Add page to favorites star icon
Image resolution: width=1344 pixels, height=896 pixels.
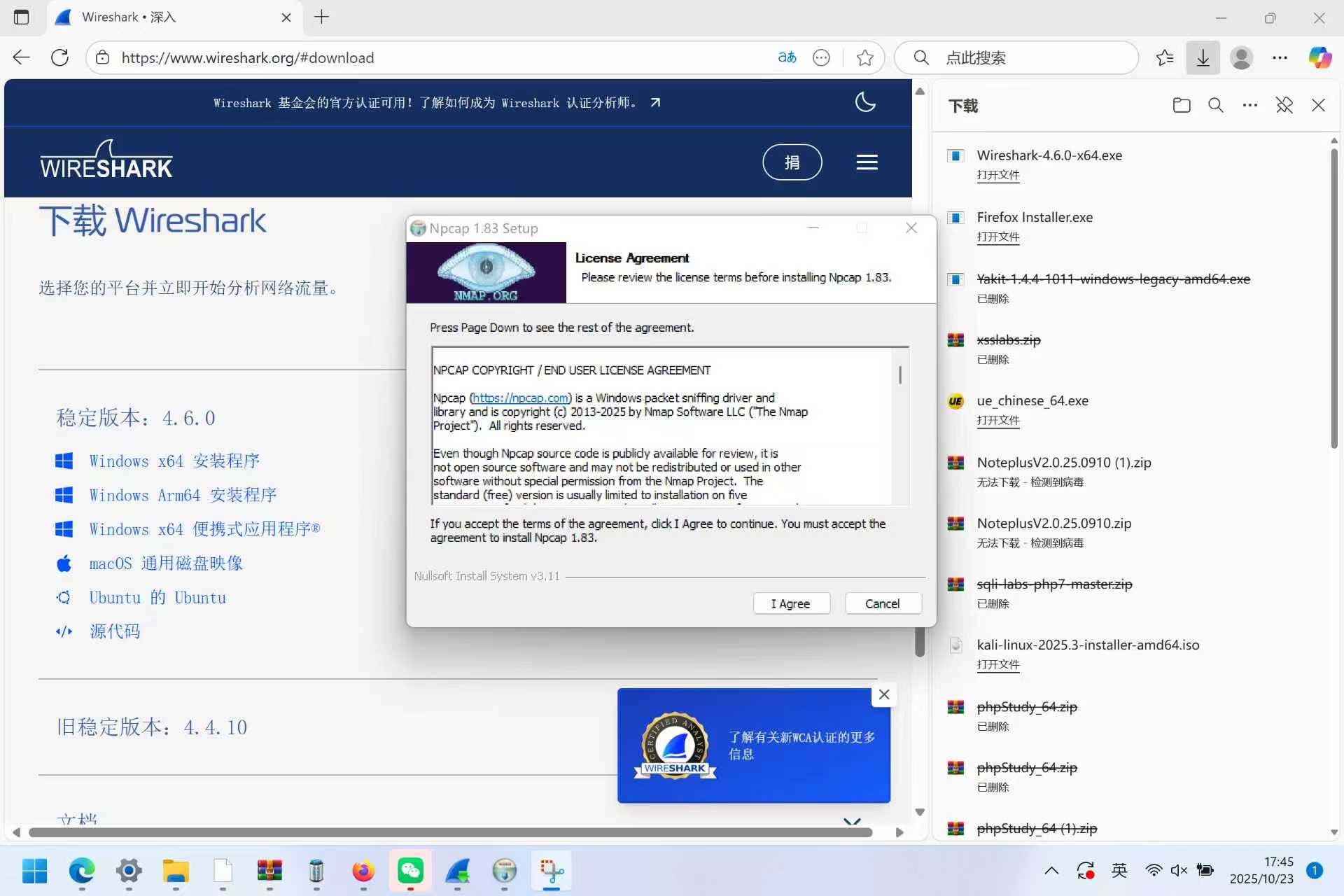(864, 57)
